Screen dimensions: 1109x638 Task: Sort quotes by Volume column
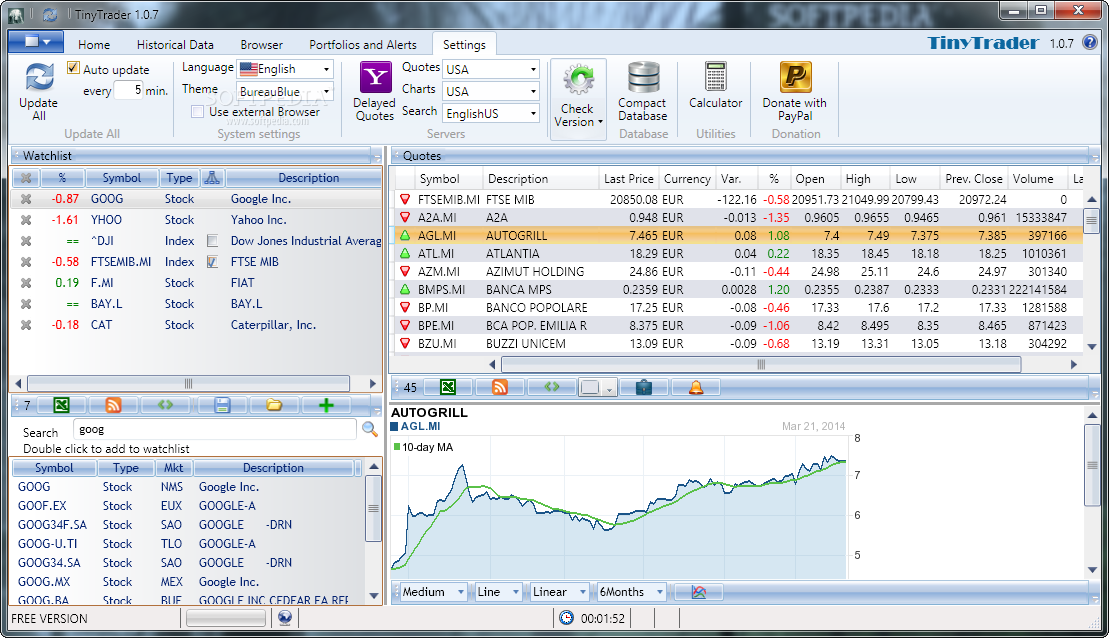click(x=1033, y=179)
